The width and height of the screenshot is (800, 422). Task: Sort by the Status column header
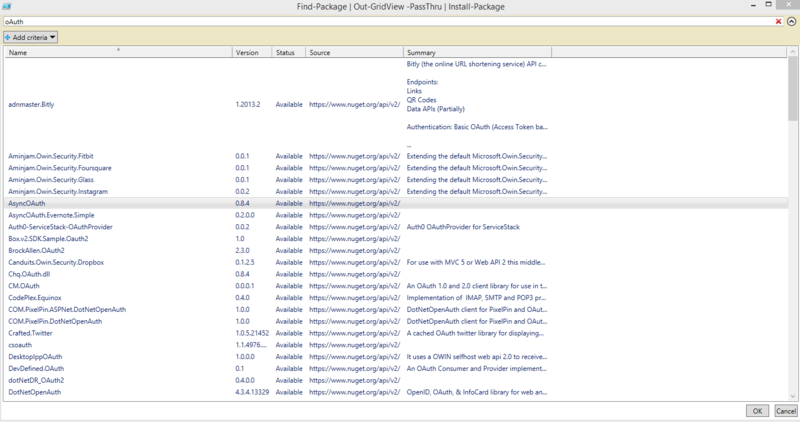pos(289,52)
